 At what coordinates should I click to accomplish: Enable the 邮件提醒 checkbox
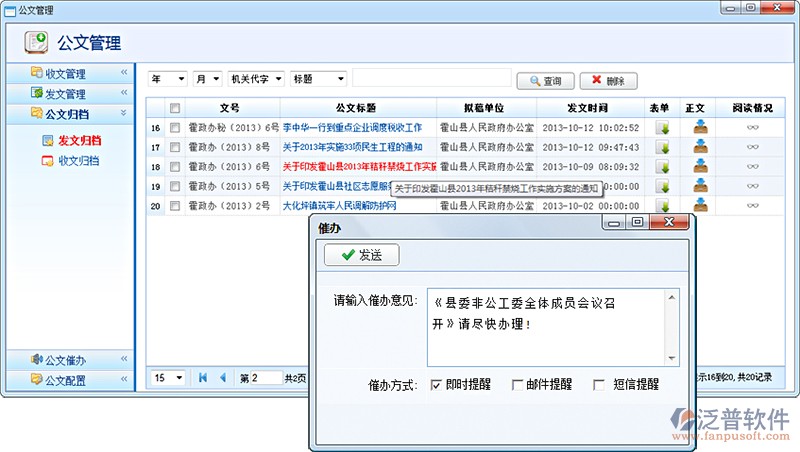coord(517,384)
